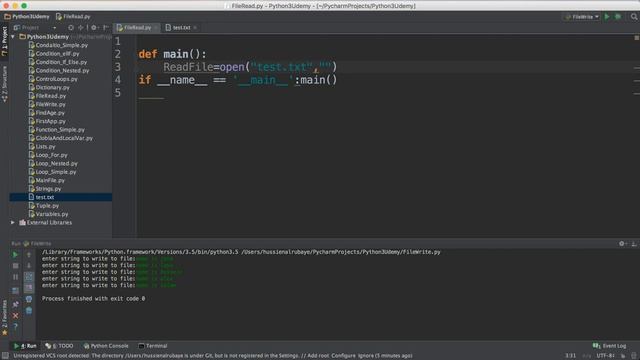Clear console output with trash icon
The image size is (640, 360).
point(29,311)
